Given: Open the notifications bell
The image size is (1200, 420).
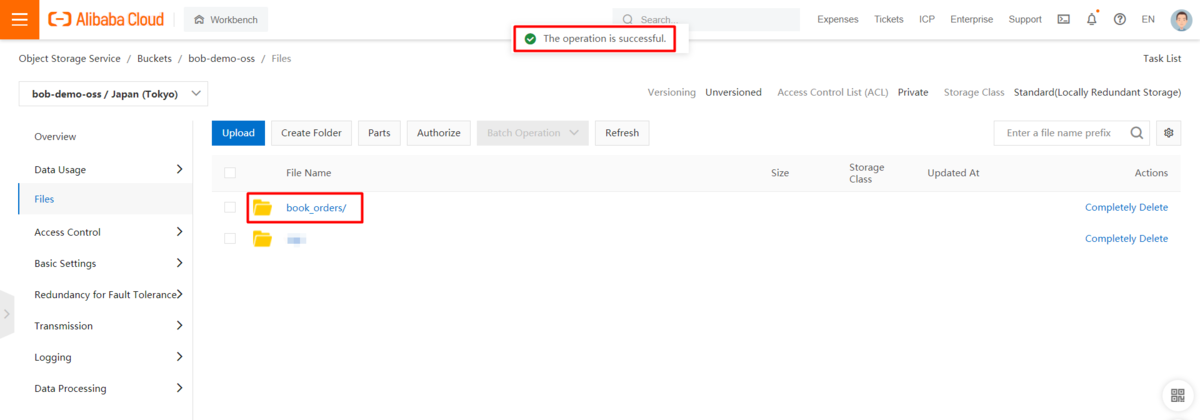Looking at the screenshot, I should point(1092,19).
